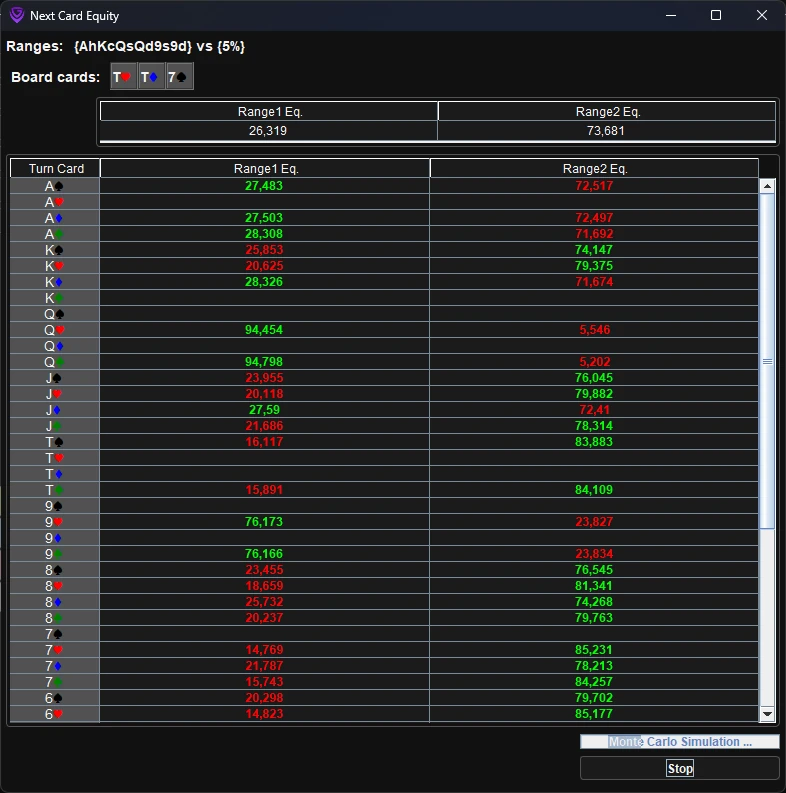Click the seven of spades board card
This screenshot has width=786, height=793.
(179, 77)
